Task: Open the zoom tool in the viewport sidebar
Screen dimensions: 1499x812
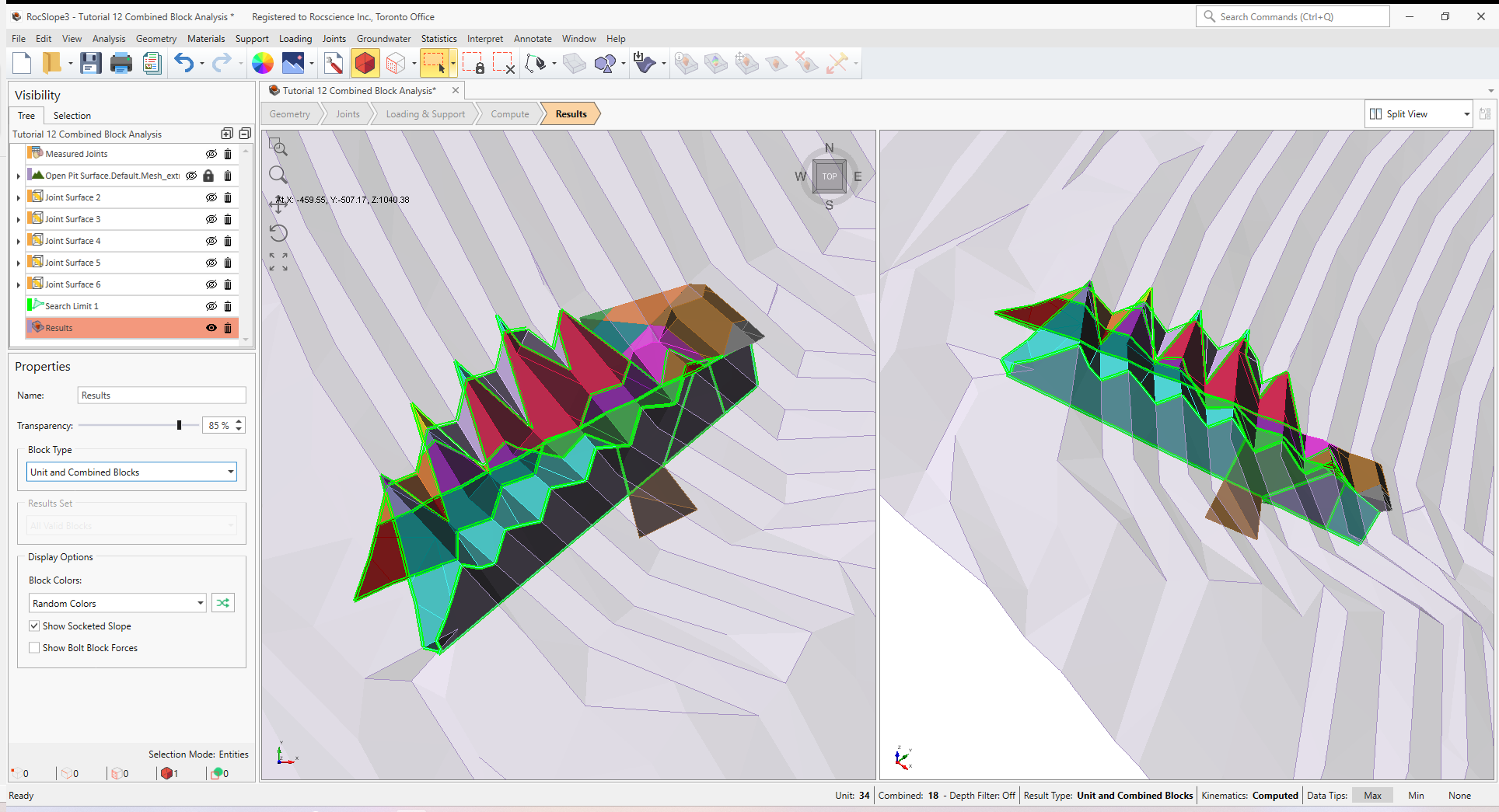Action: (x=278, y=176)
